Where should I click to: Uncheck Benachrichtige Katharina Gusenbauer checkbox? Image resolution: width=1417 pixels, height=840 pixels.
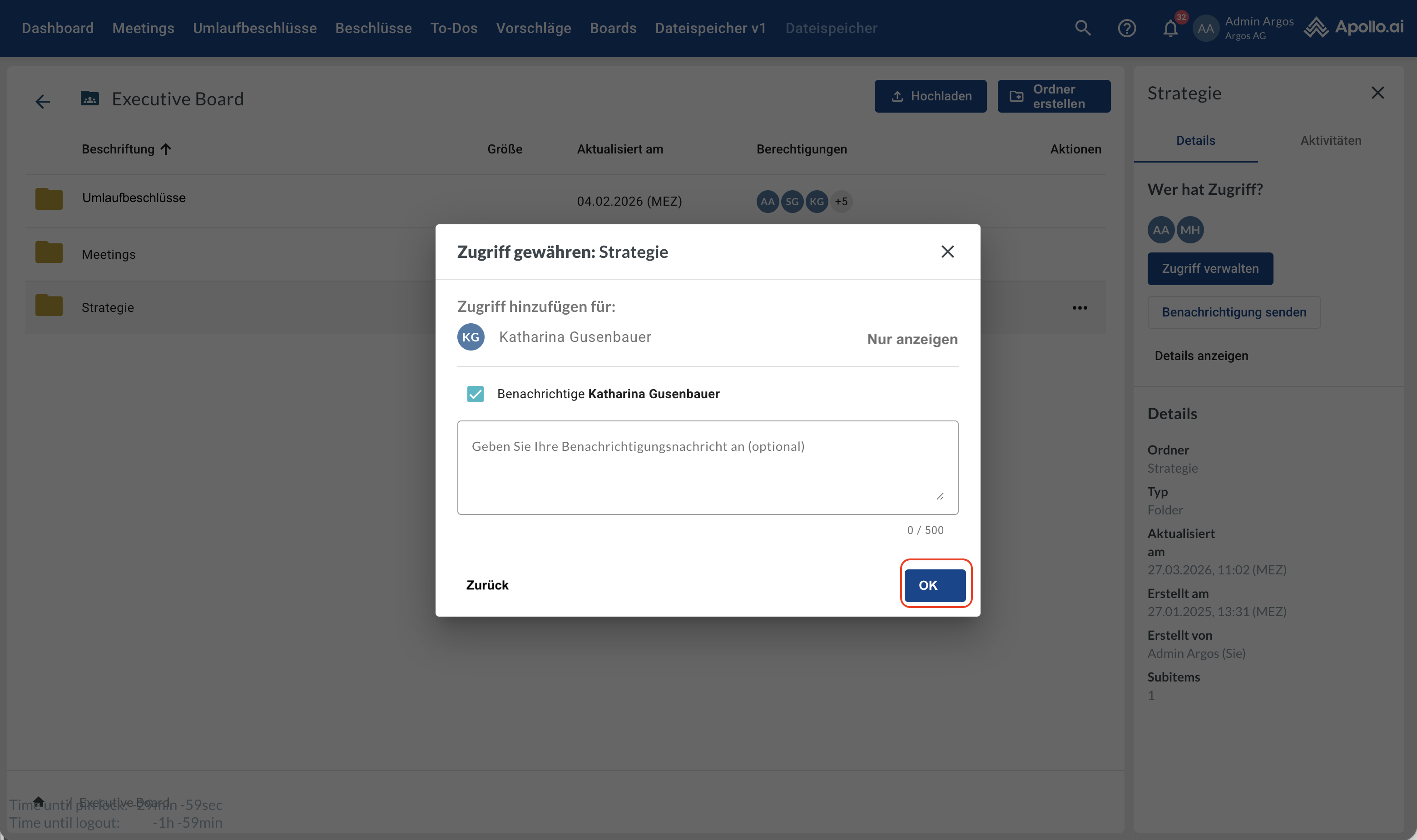[x=475, y=394]
